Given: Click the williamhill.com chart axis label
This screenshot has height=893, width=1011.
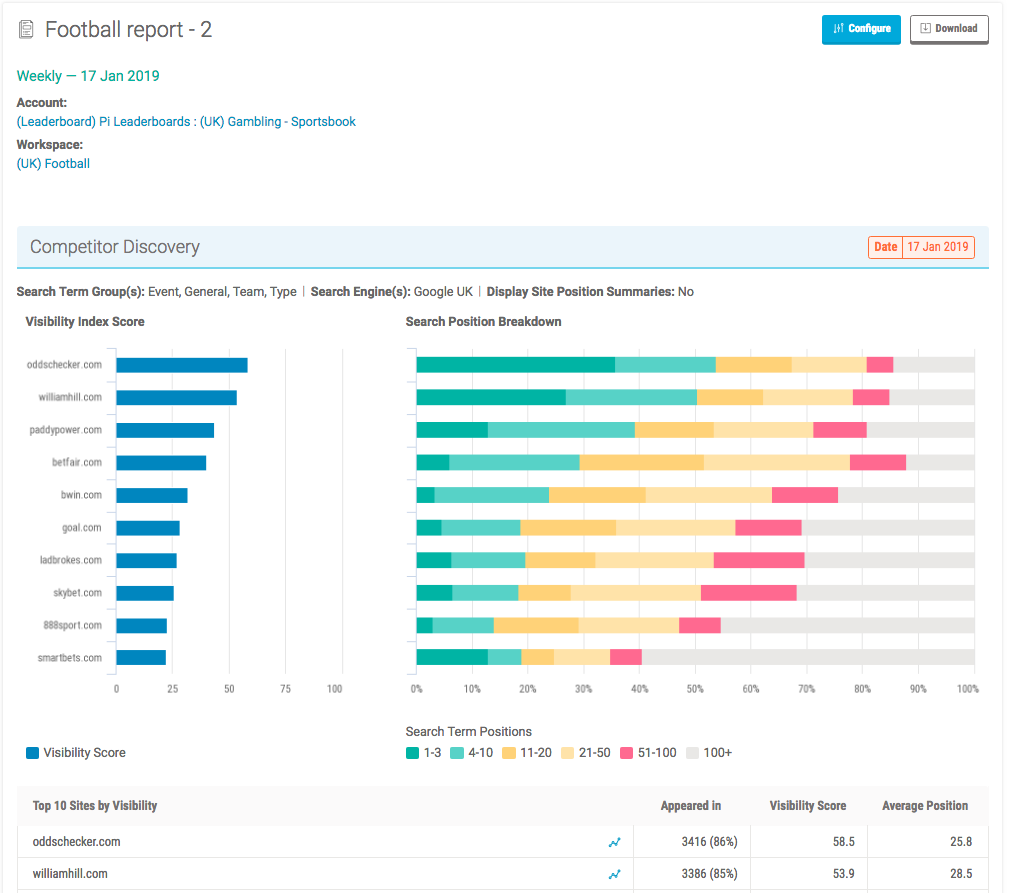Looking at the screenshot, I should (x=70, y=397).
